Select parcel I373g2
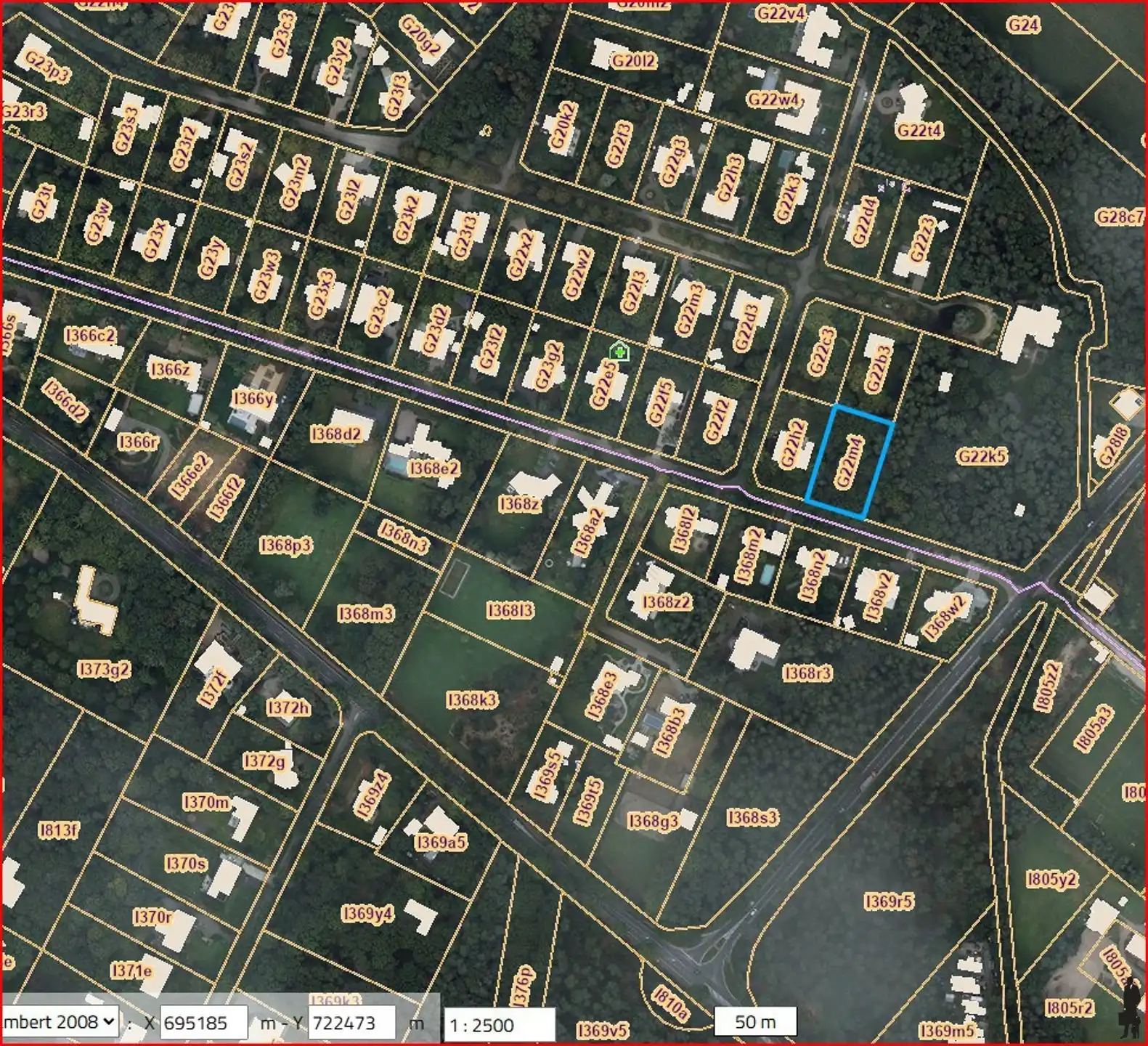Image resolution: width=1148 pixels, height=1046 pixels. (105, 669)
